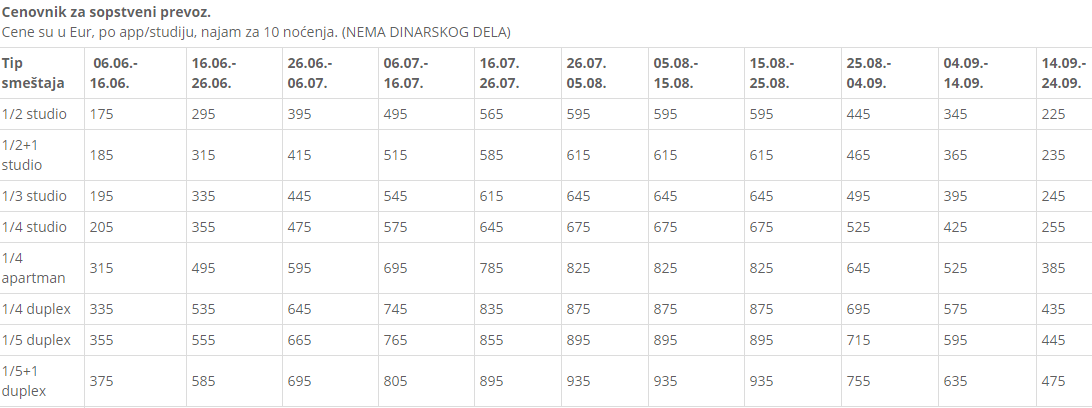The height and width of the screenshot is (408, 1092).
Task: Select the '1/4 duplex' row label
Action: pos(36,309)
